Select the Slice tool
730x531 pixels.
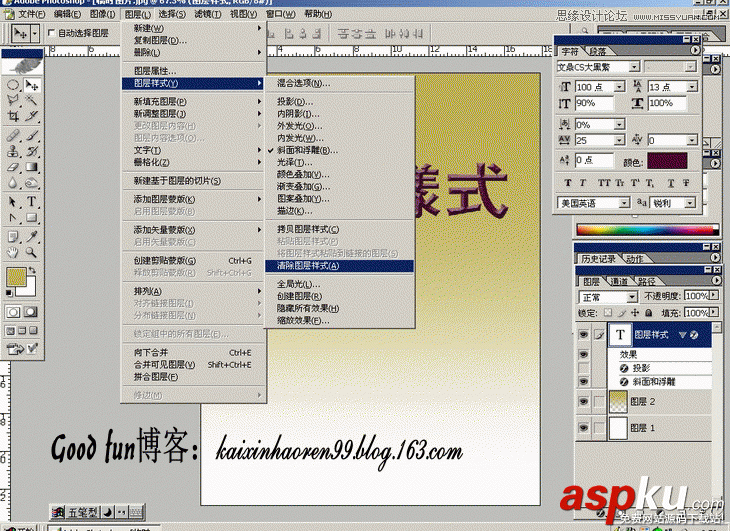click(32, 116)
